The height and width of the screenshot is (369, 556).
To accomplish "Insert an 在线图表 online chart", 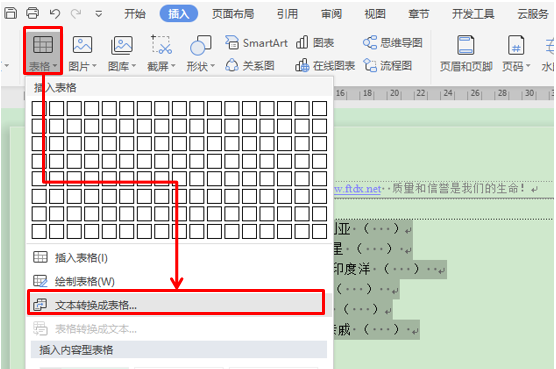I will 325,66.
